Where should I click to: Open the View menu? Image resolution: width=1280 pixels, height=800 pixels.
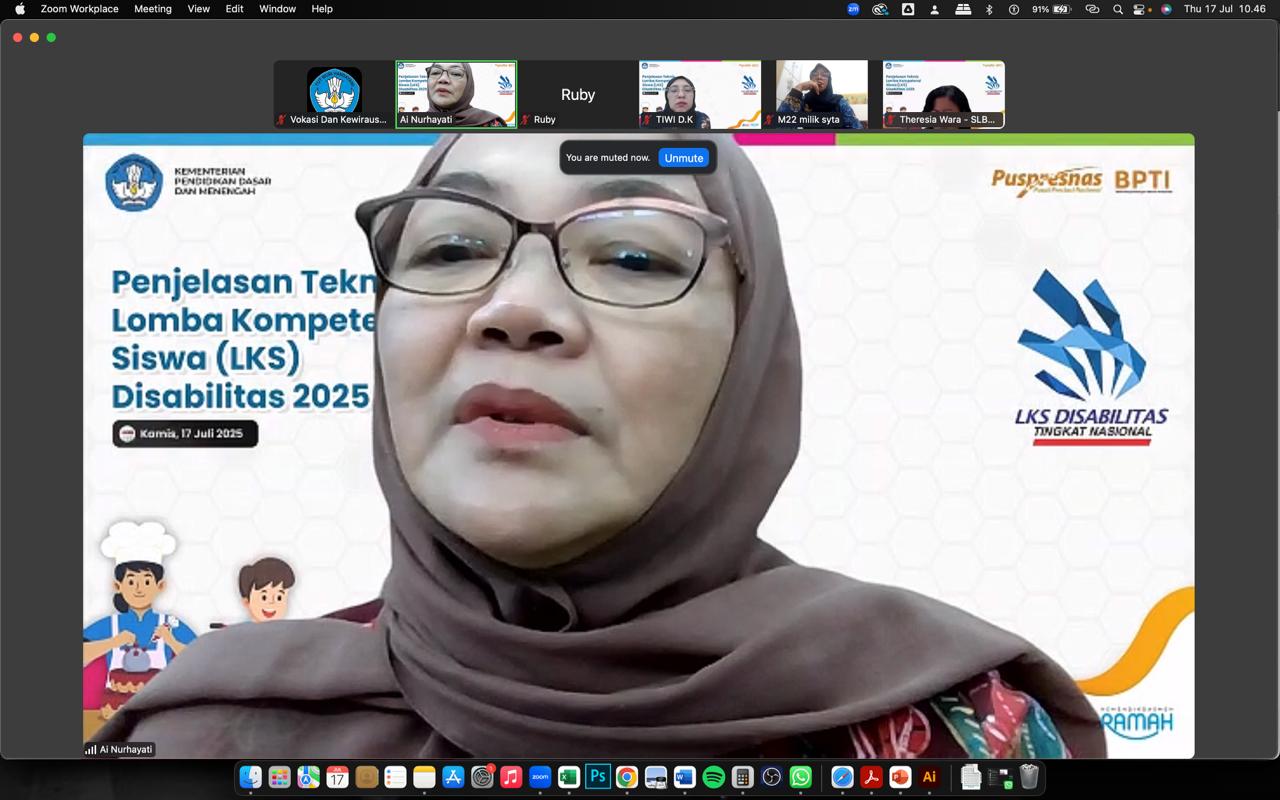pos(199,9)
